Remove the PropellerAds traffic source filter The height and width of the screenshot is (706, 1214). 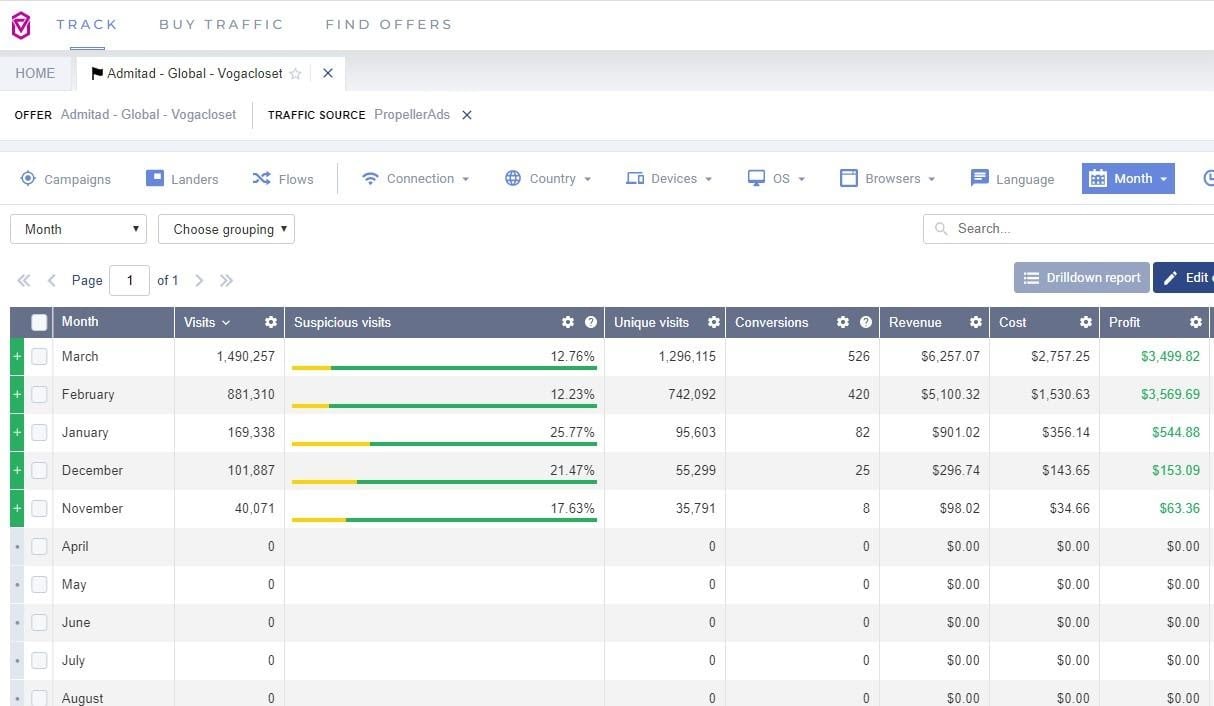pyautogui.click(x=466, y=115)
